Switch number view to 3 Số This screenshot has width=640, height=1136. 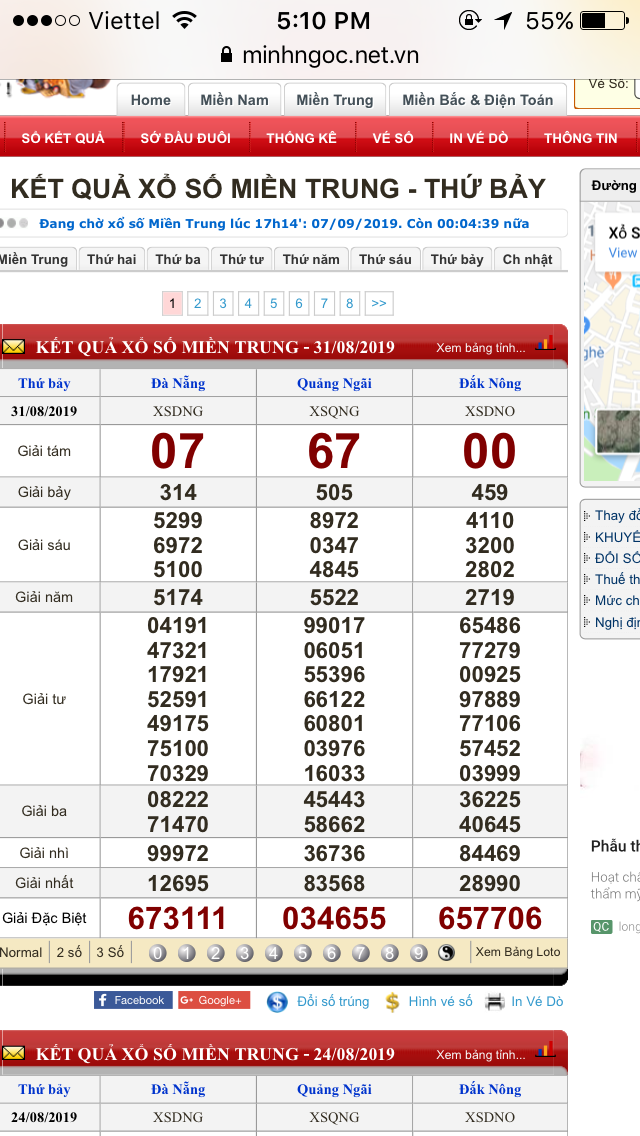pos(110,952)
